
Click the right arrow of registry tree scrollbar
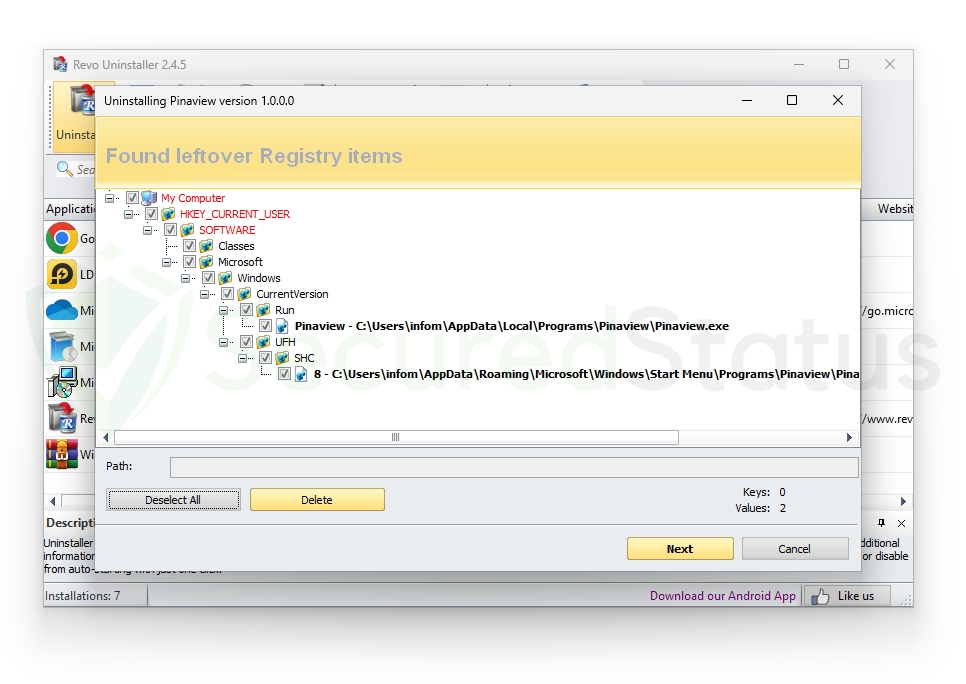pyautogui.click(x=849, y=437)
